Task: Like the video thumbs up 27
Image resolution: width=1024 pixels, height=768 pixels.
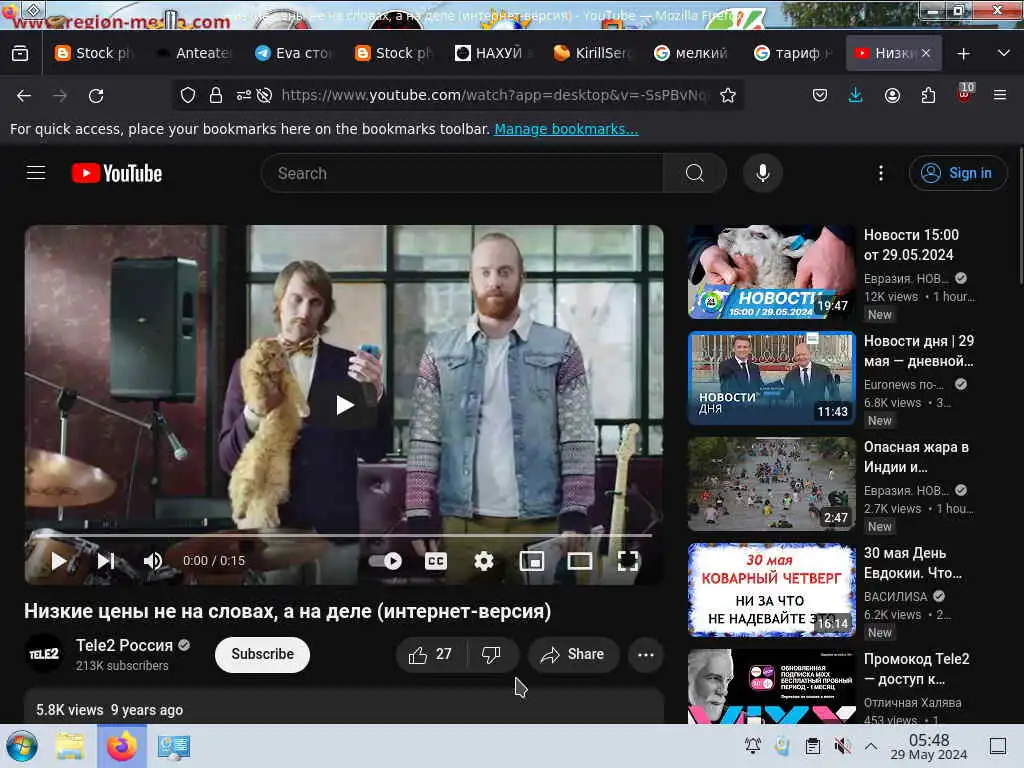Action: click(x=430, y=654)
